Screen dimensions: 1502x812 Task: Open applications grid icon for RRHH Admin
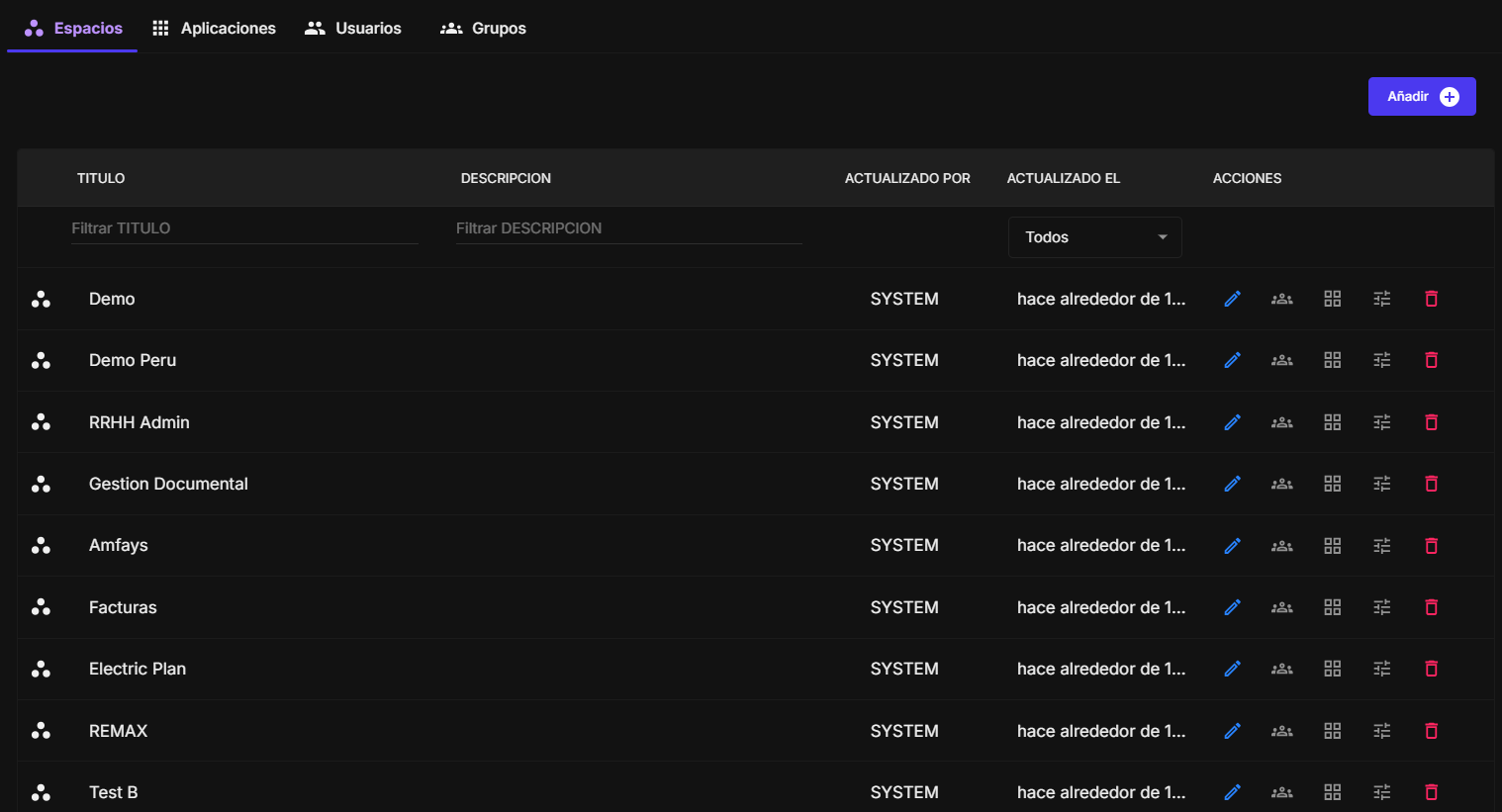click(1333, 422)
